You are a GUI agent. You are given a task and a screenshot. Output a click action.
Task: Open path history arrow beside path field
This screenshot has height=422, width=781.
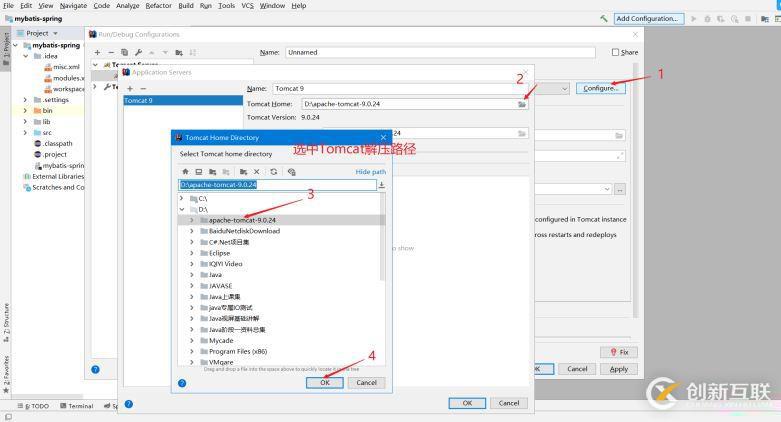[382, 185]
